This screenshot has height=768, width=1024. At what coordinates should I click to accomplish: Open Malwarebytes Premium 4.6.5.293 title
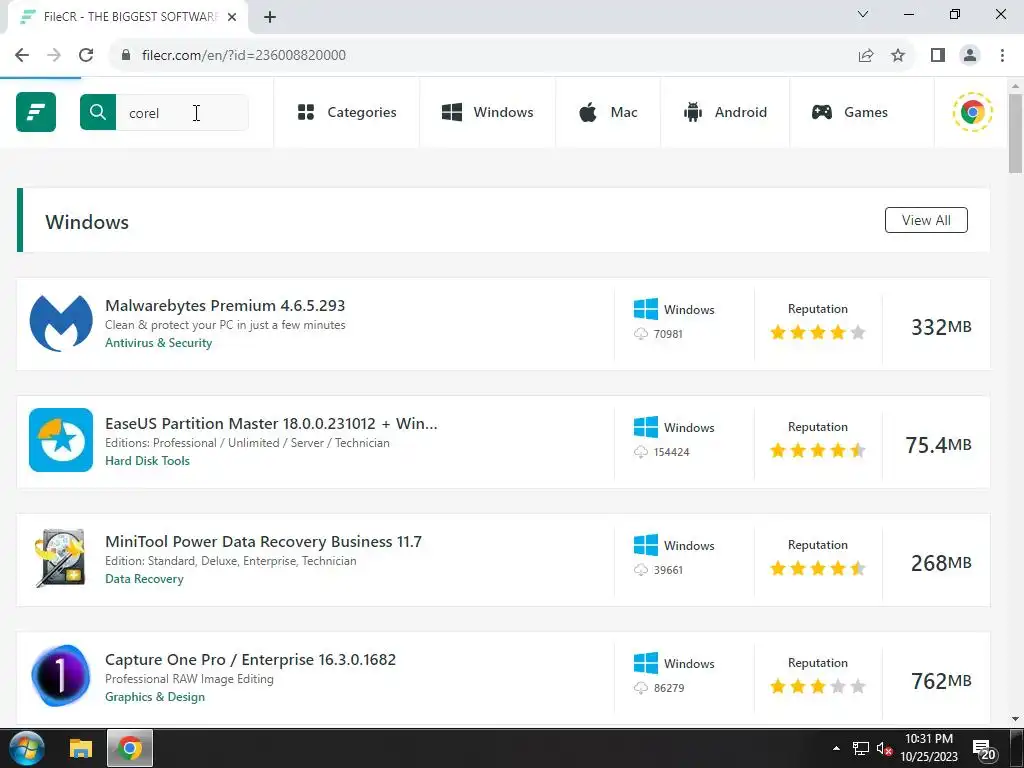coord(225,306)
